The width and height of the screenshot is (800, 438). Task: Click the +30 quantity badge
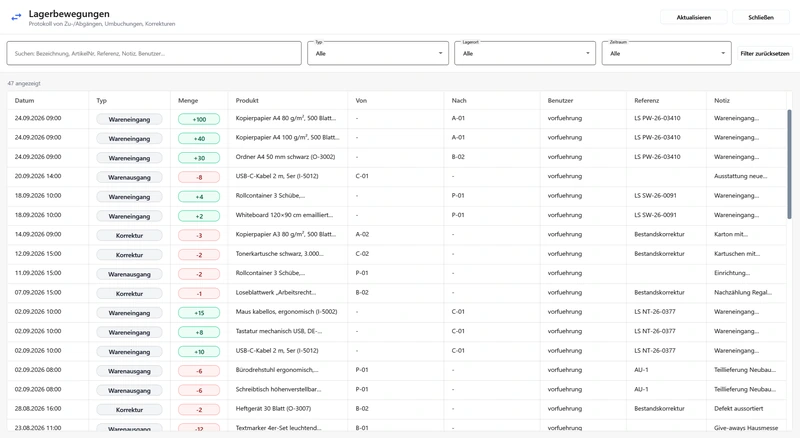coord(199,158)
